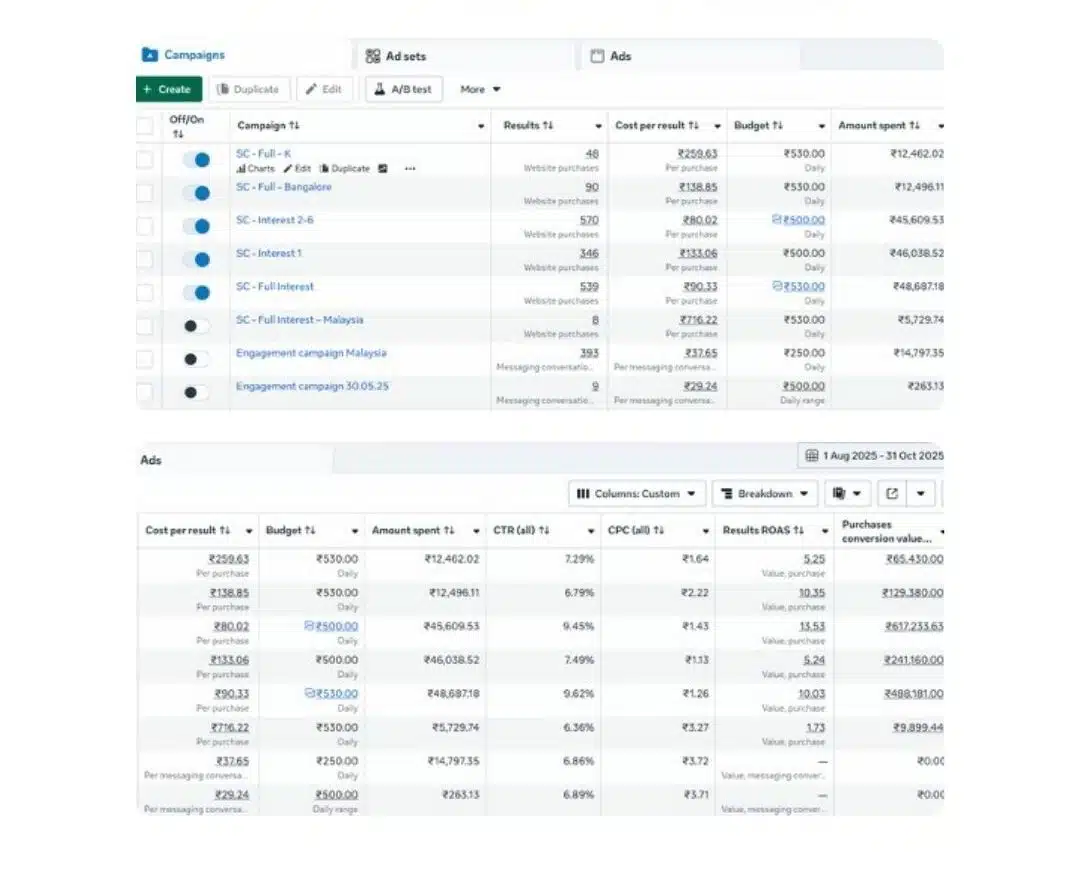Viewport: 1080px width, 882px height.
Task: Enable the Engagement campaign Malaysia toggle
Action: click(196, 359)
